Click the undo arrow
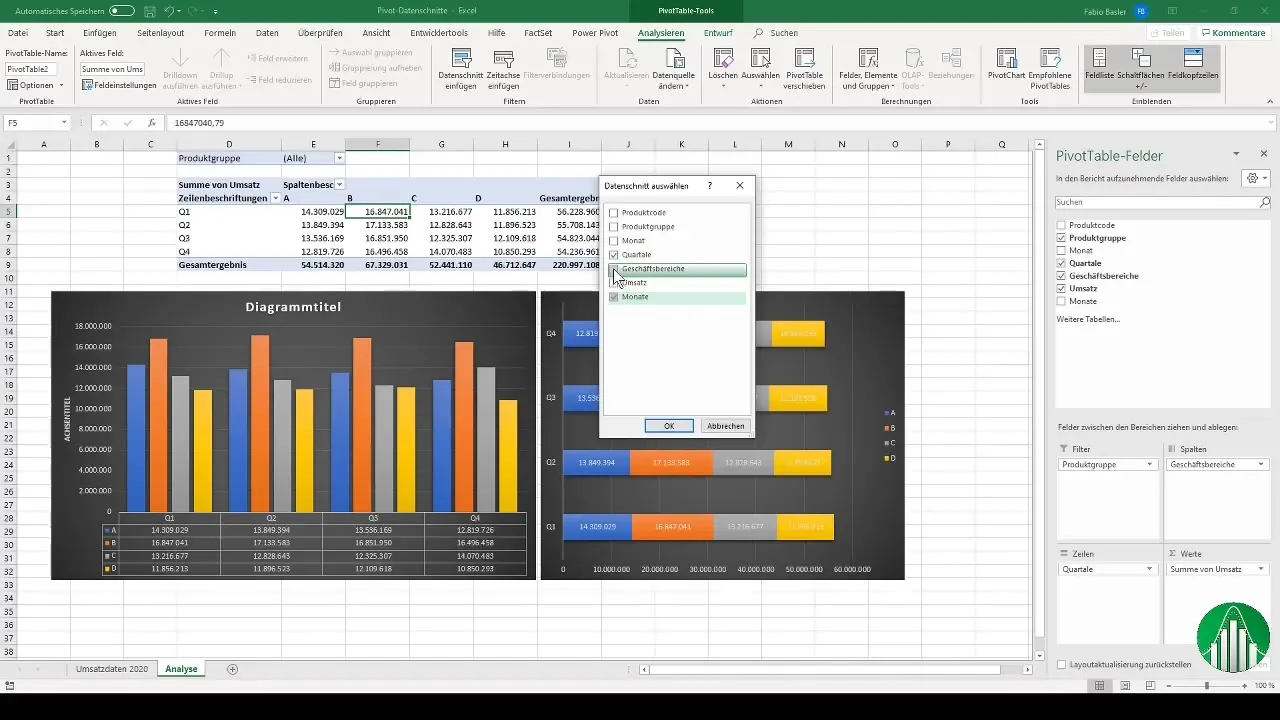Screen dimensions: 1280x720 pos(170,10)
